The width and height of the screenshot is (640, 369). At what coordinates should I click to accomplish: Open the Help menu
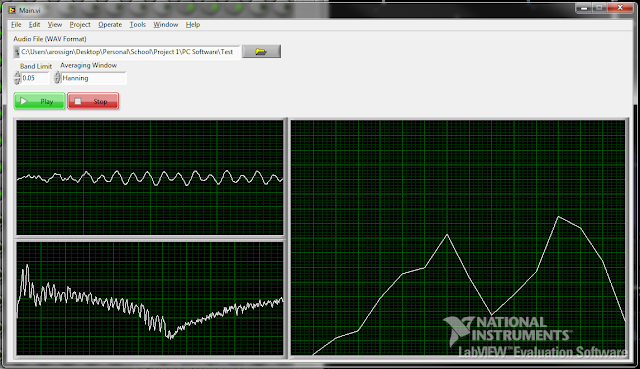click(x=193, y=24)
